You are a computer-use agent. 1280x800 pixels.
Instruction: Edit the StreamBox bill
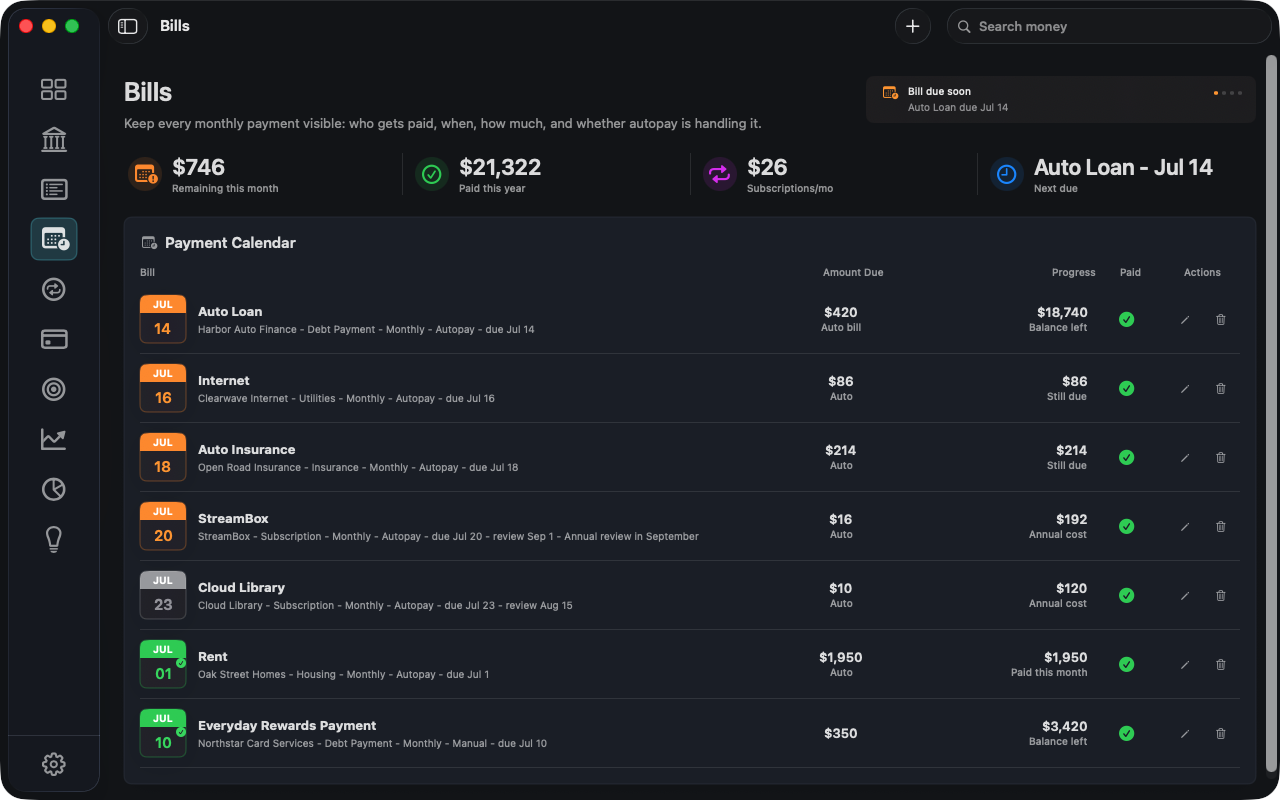tap(1185, 527)
